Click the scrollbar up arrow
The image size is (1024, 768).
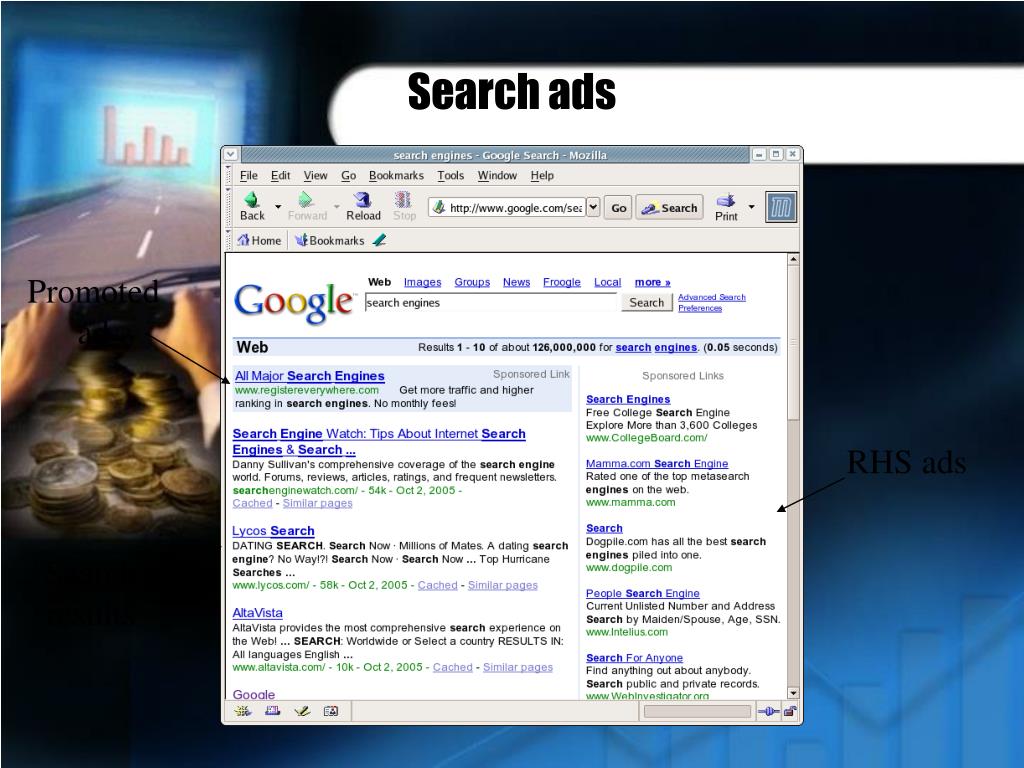point(793,259)
